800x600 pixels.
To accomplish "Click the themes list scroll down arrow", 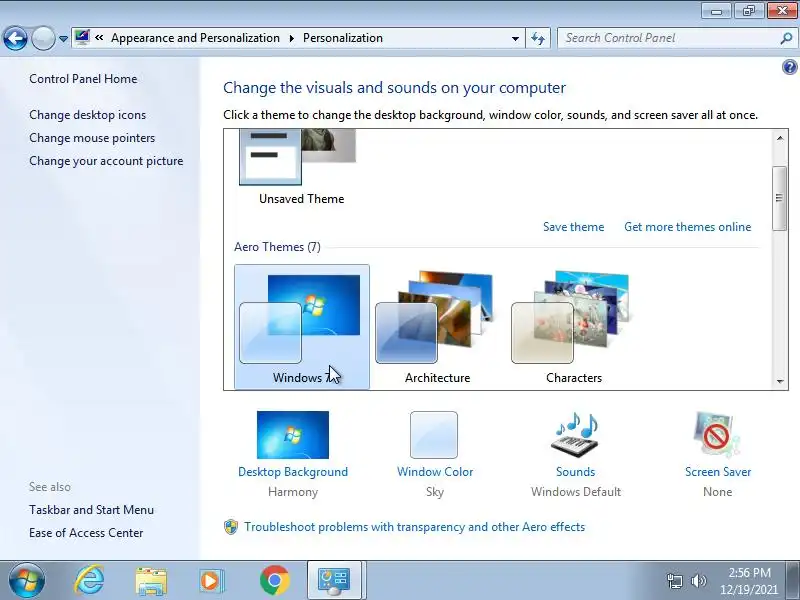I will 780,381.
